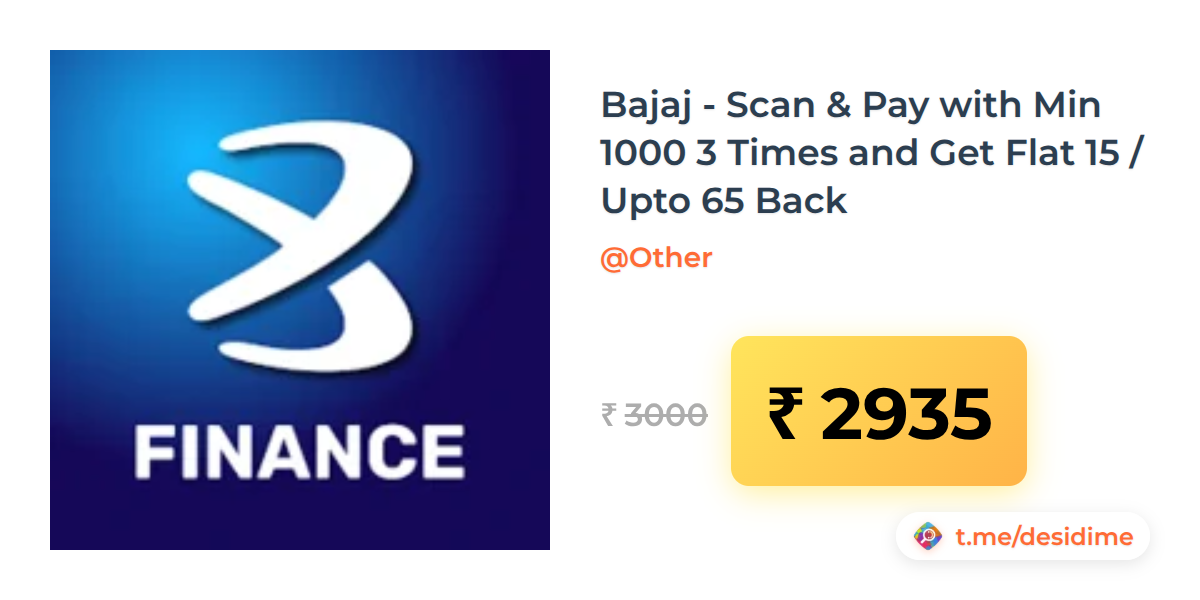Click the white DesiDime pill badge
Image resolution: width=1200 pixels, height=600 pixels.
point(1022,537)
